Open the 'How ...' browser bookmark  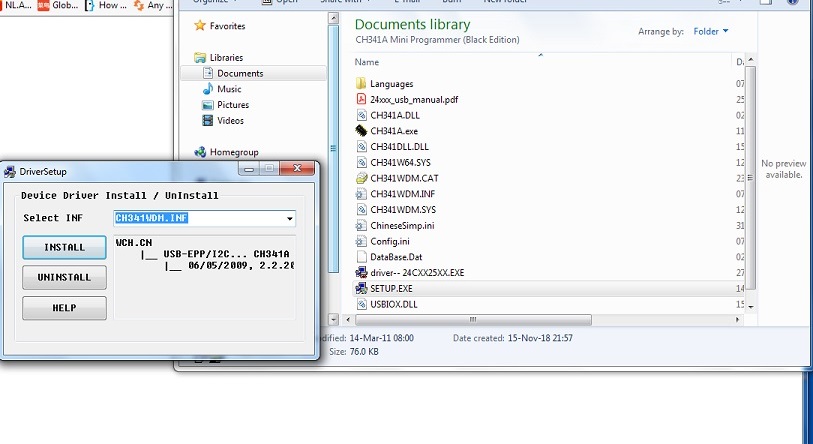(x=106, y=5)
